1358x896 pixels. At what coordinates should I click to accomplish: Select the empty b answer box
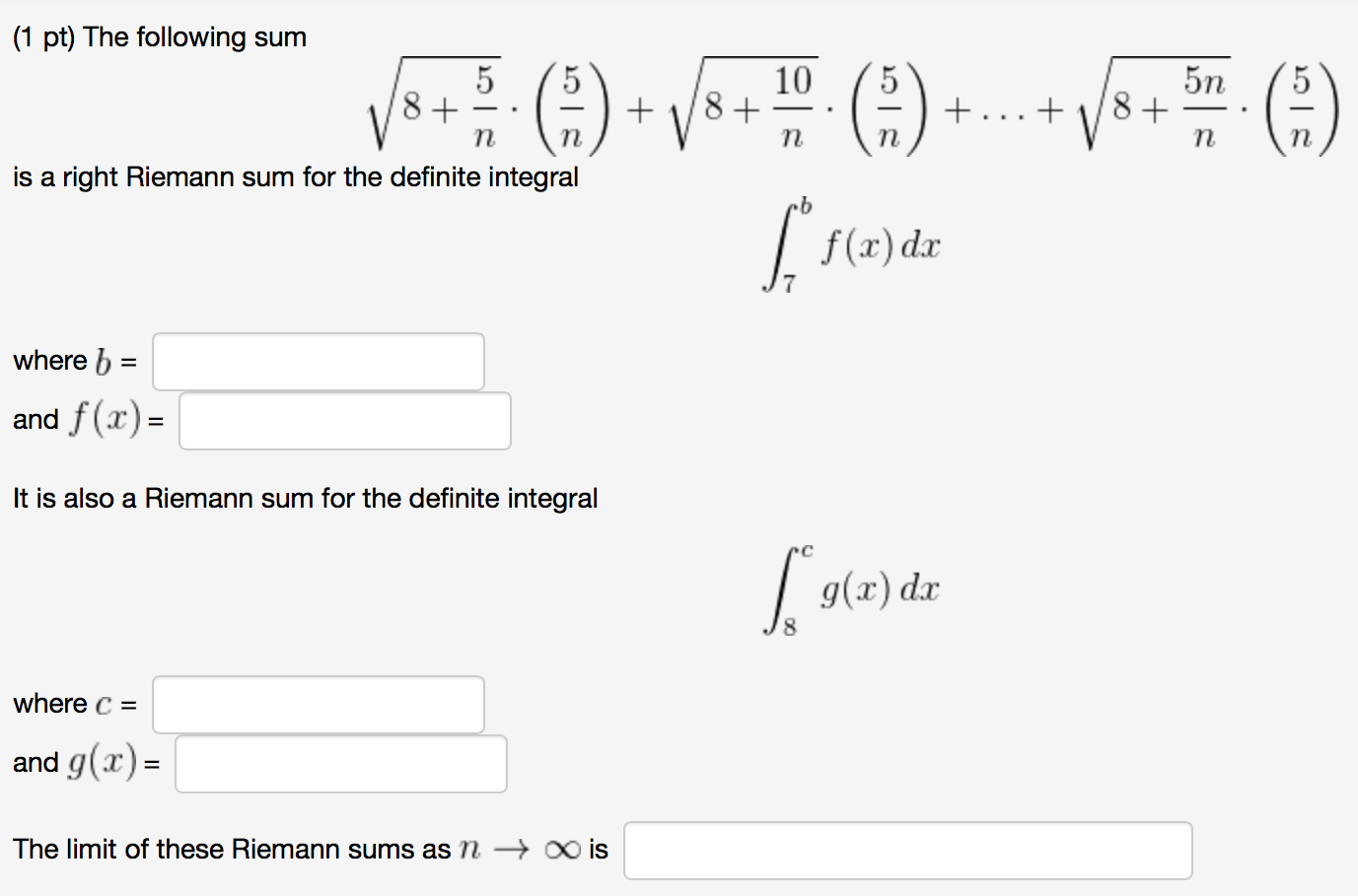click(x=318, y=362)
